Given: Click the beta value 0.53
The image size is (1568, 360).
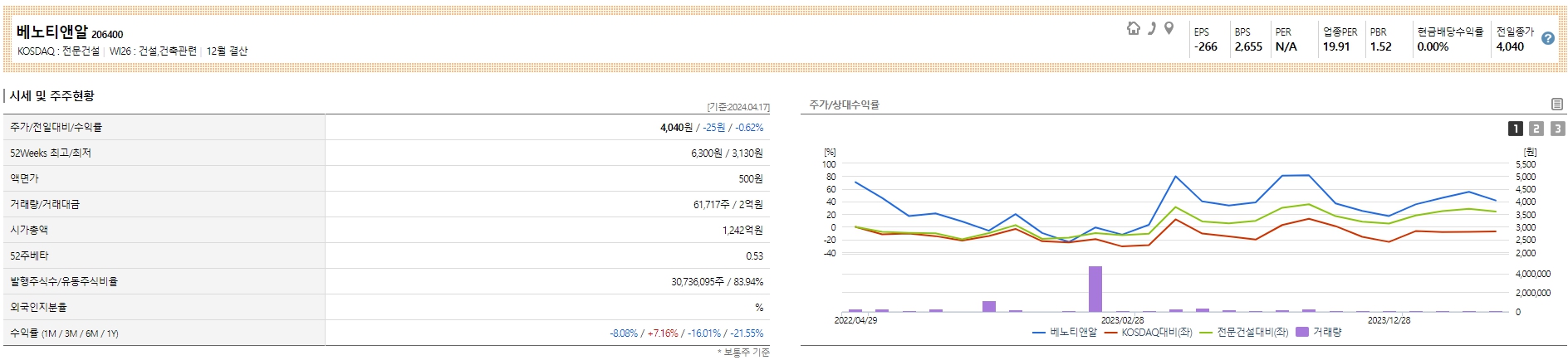Looking at the screenshot, I should (754, 256).
